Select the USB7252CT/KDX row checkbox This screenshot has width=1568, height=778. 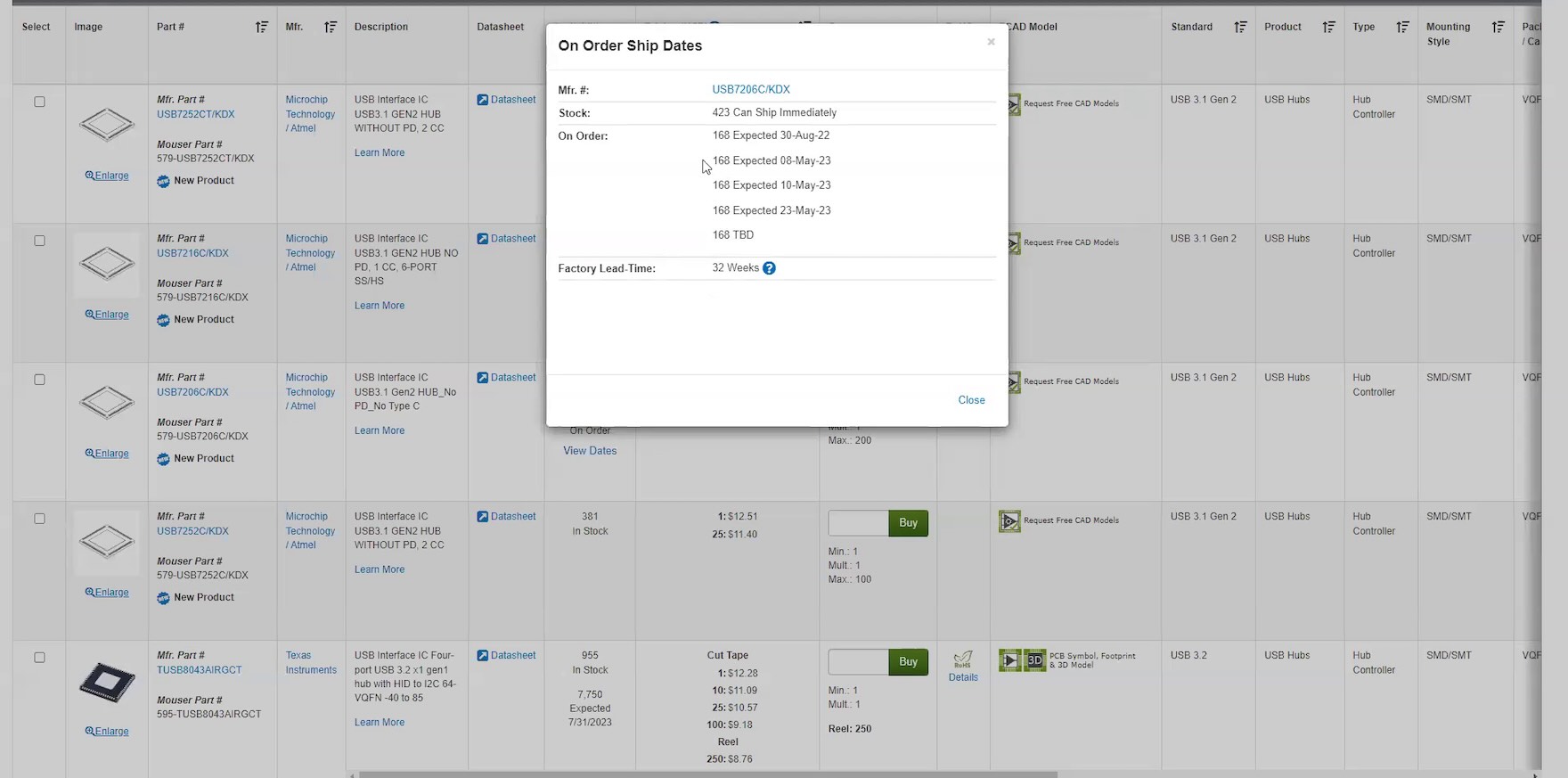coord(39,102)
